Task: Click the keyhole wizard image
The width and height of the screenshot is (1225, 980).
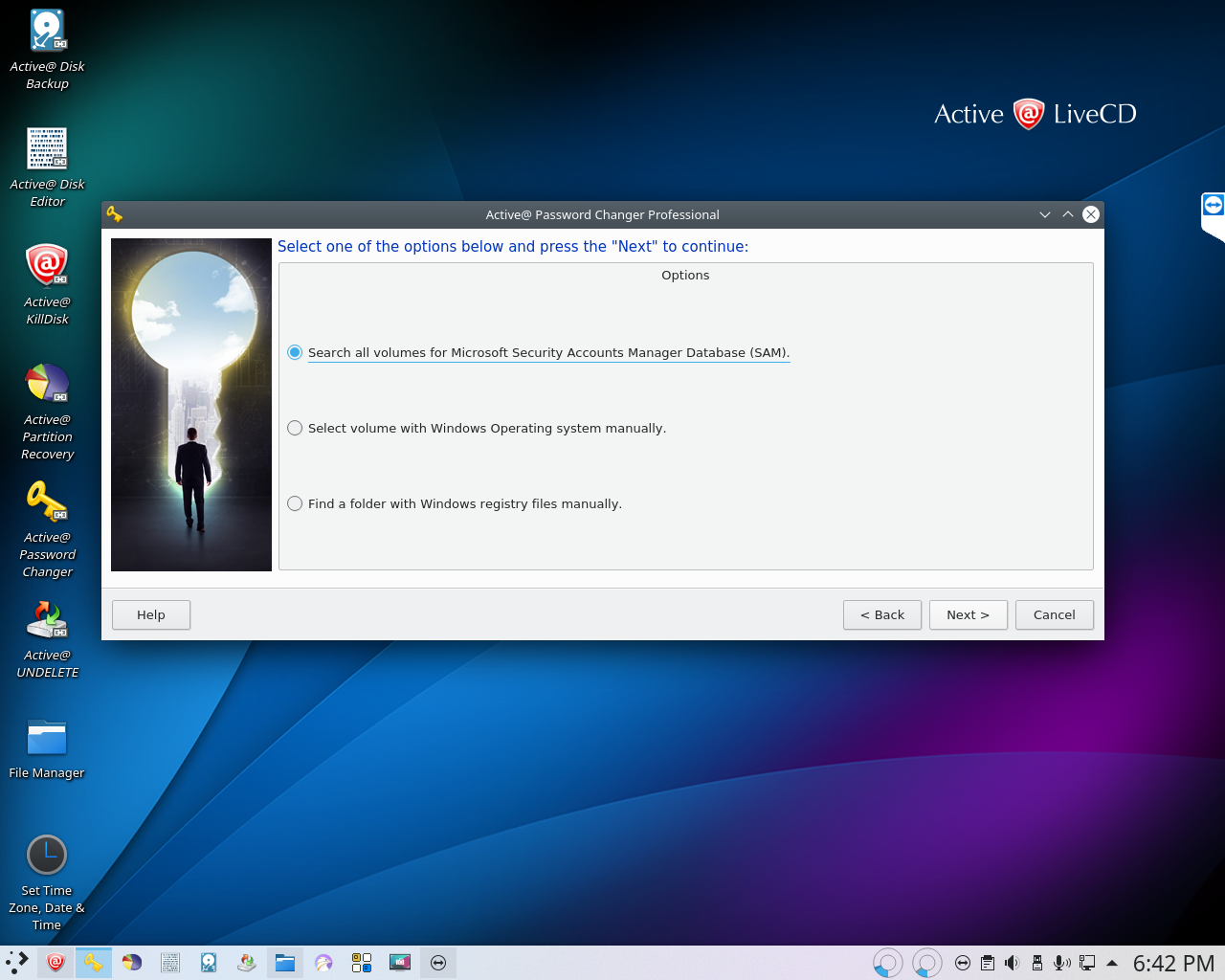Action: (x=191, y=405)
